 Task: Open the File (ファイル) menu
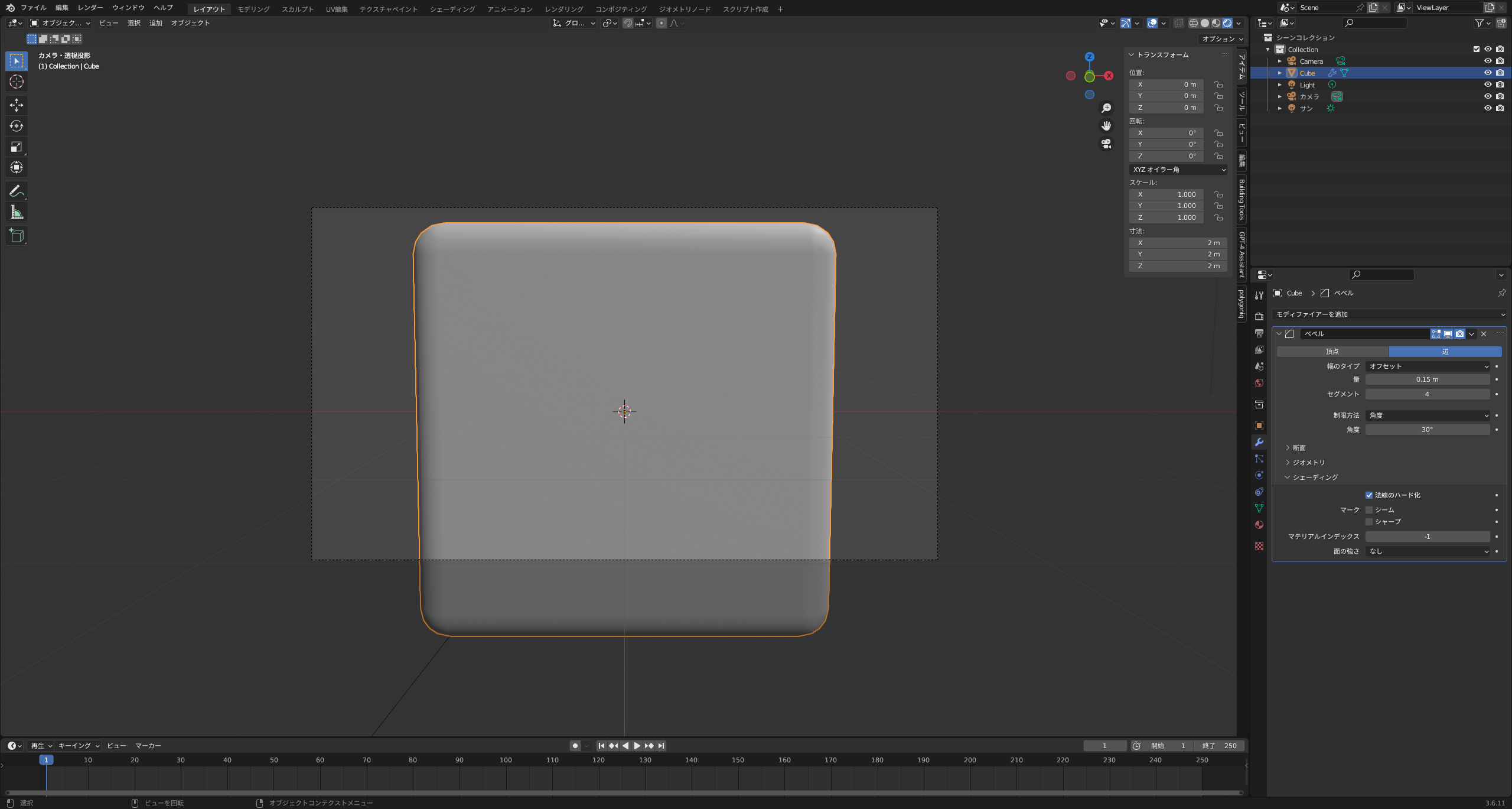coord(34,8)
